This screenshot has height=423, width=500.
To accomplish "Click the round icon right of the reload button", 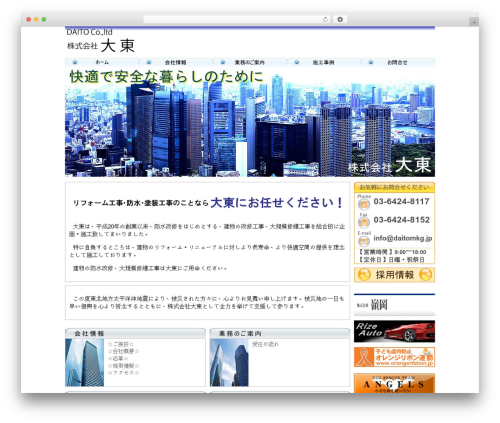I will coord(340,19).
